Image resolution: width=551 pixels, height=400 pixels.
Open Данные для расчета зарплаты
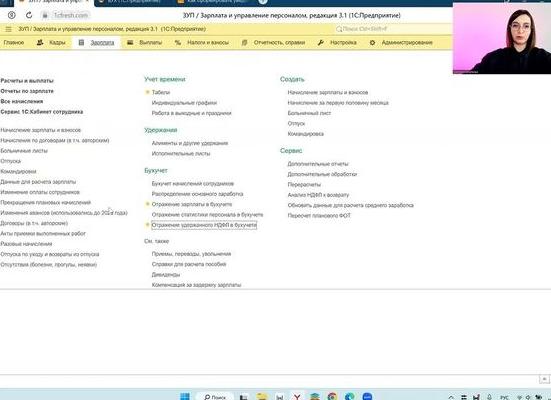click(x=38, y=182)
